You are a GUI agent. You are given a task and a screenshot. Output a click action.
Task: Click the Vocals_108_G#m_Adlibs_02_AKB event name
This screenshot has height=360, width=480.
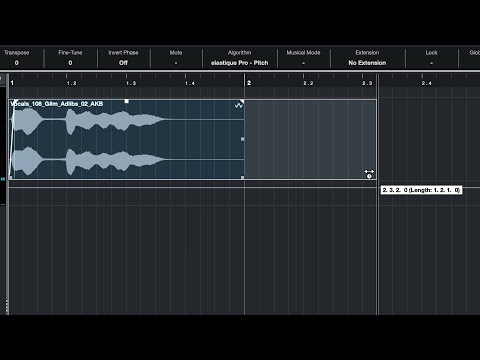(x=57, y=104)
